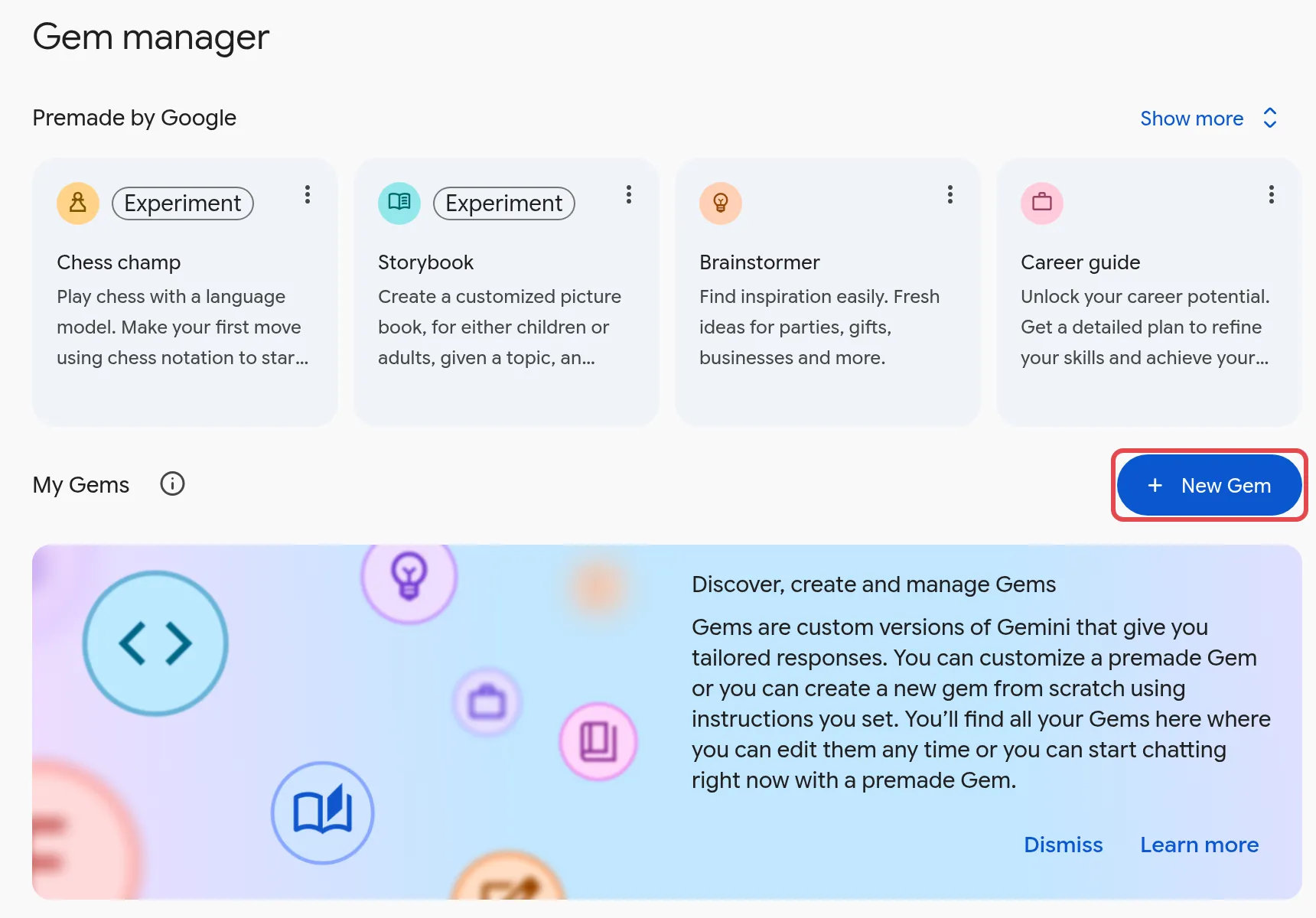
Task: Click the banner heading 'Discover, create and manage Gems'
Action: (x=874, y=584)
